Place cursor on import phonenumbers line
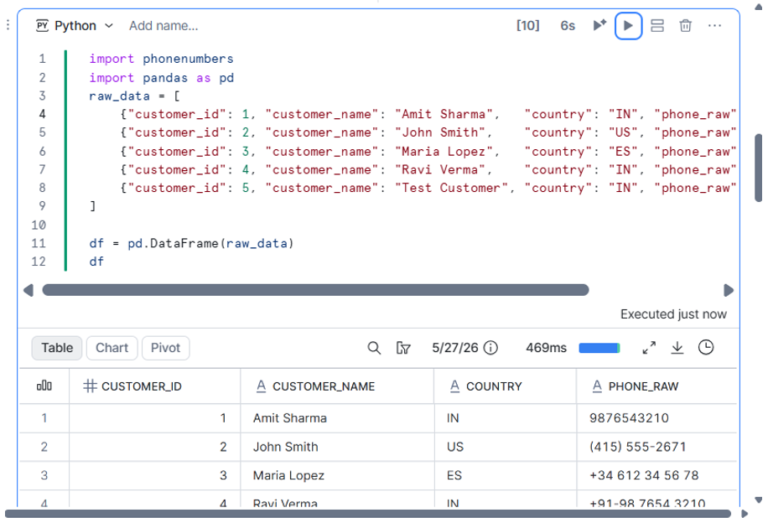Screen dimensions: 768x518 161,59
